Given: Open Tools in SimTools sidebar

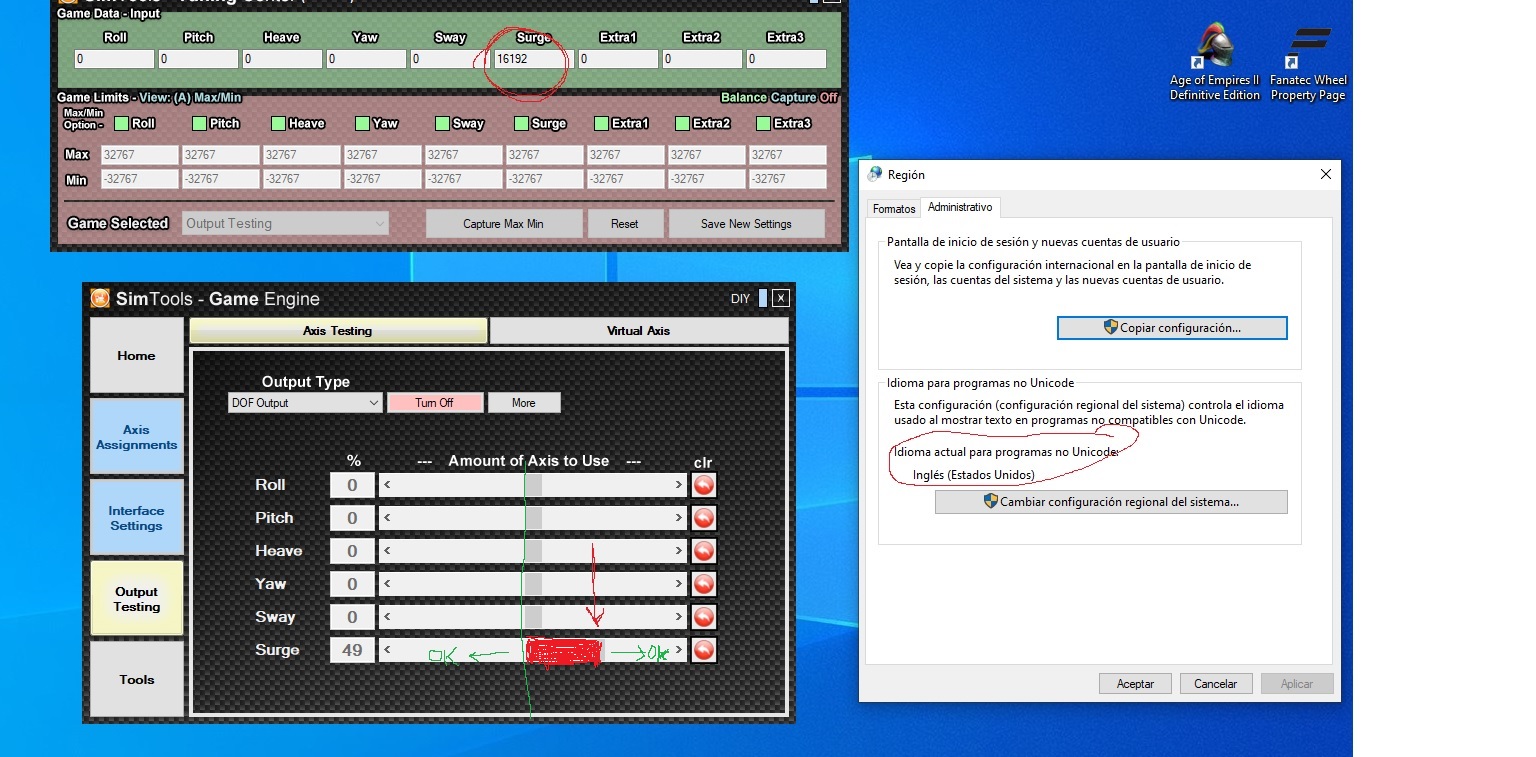Looking at the screenshot, I should click(x=136, y=679).
